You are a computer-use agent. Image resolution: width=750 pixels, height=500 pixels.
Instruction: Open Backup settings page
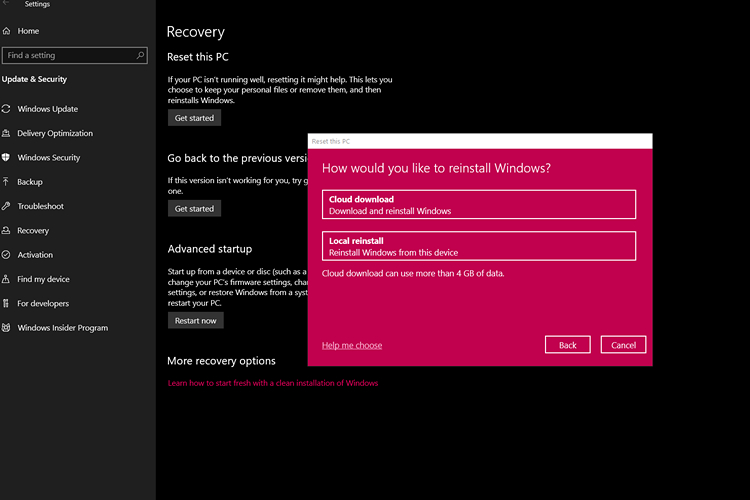[30, 182]
